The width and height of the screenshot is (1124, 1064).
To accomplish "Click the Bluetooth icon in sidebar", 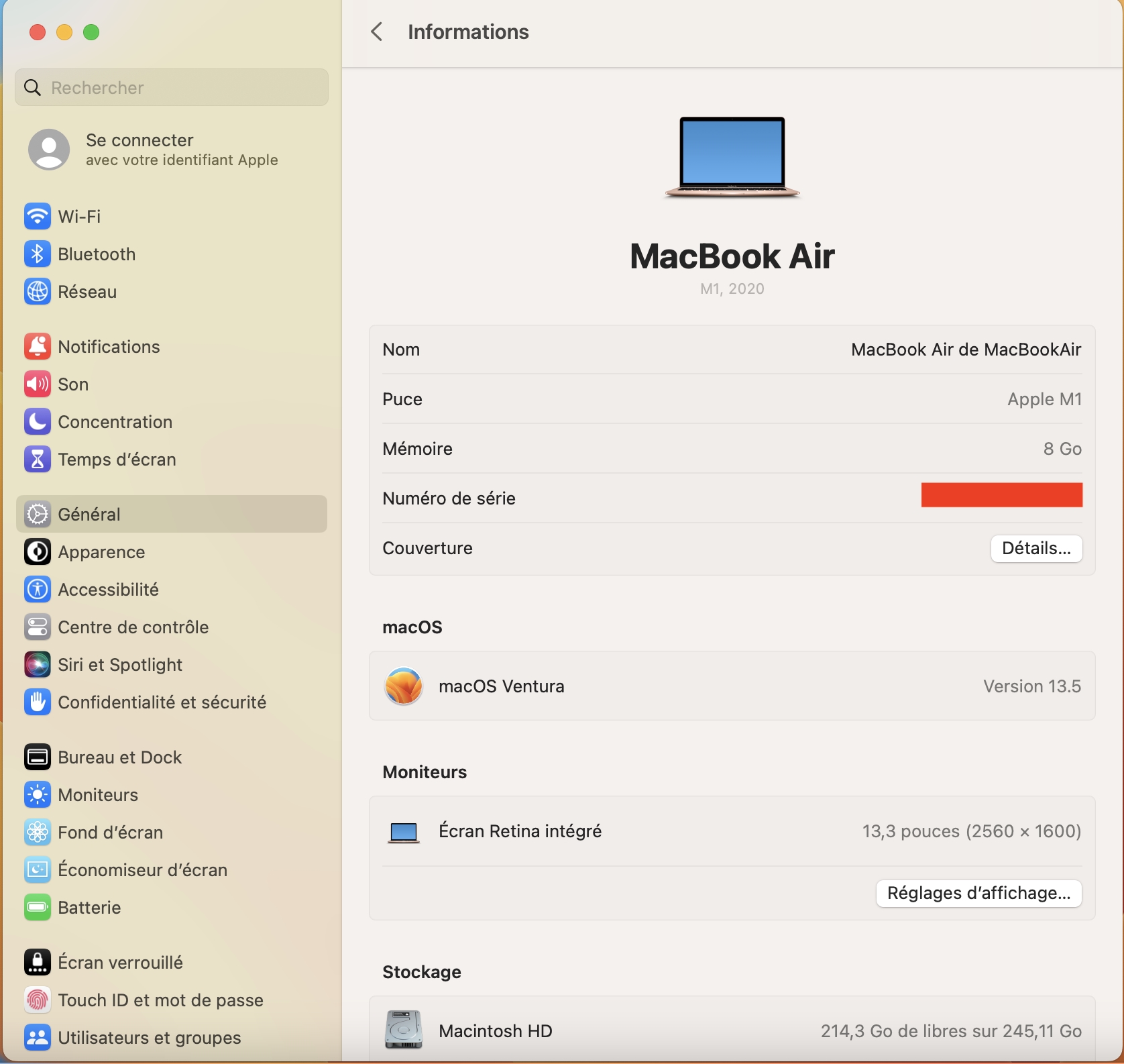I will click(38, 254).
